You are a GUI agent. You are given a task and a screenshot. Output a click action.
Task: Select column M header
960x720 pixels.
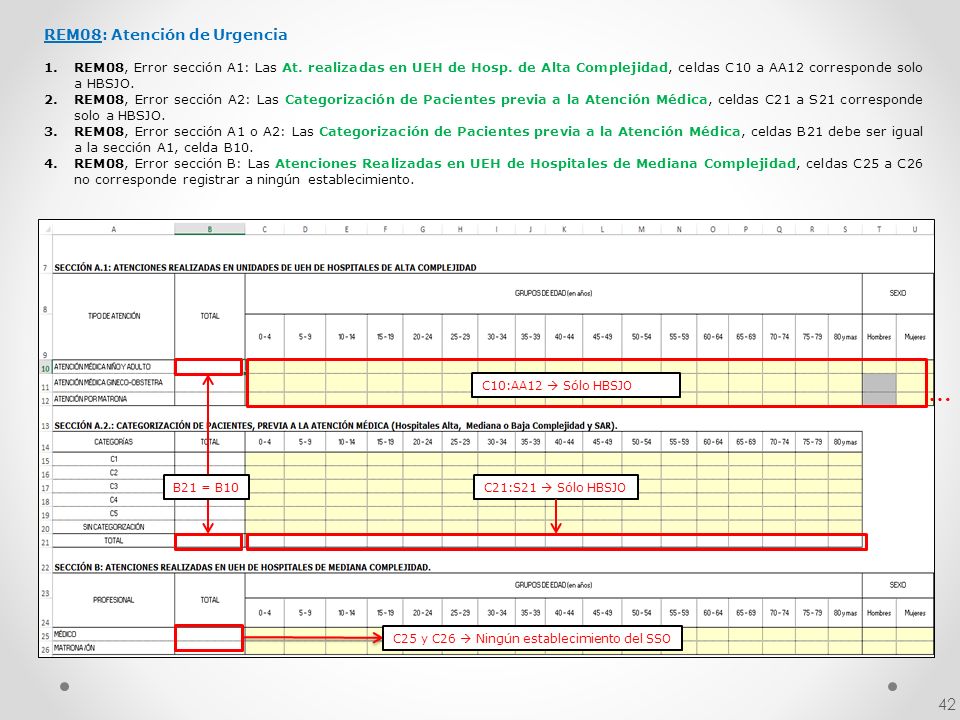(641, 230)
